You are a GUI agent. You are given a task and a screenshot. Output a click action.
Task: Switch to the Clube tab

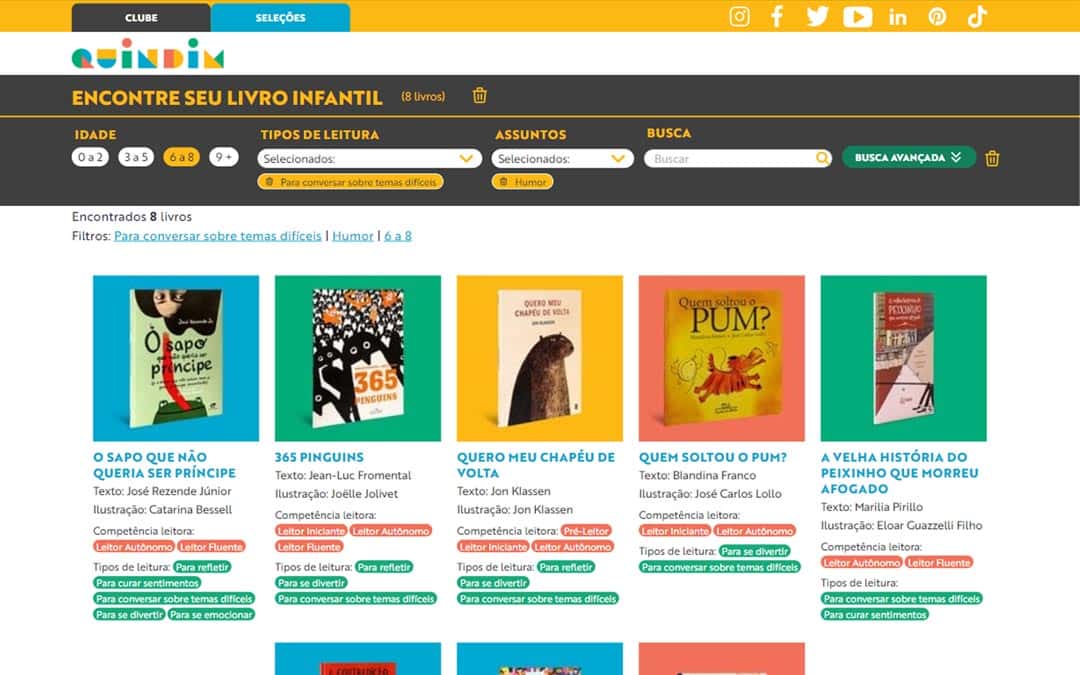coord(141,18)
